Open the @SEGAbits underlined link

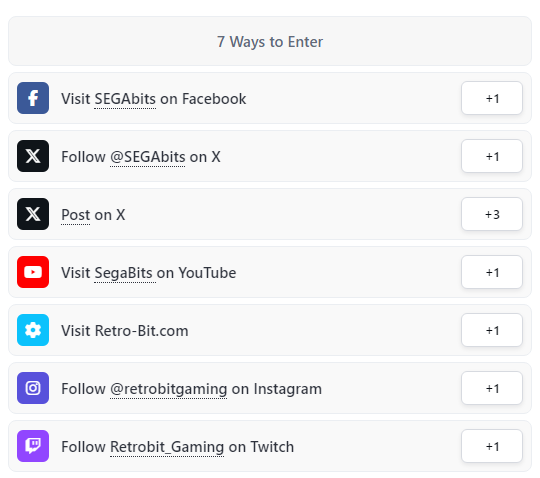point(147,157)
